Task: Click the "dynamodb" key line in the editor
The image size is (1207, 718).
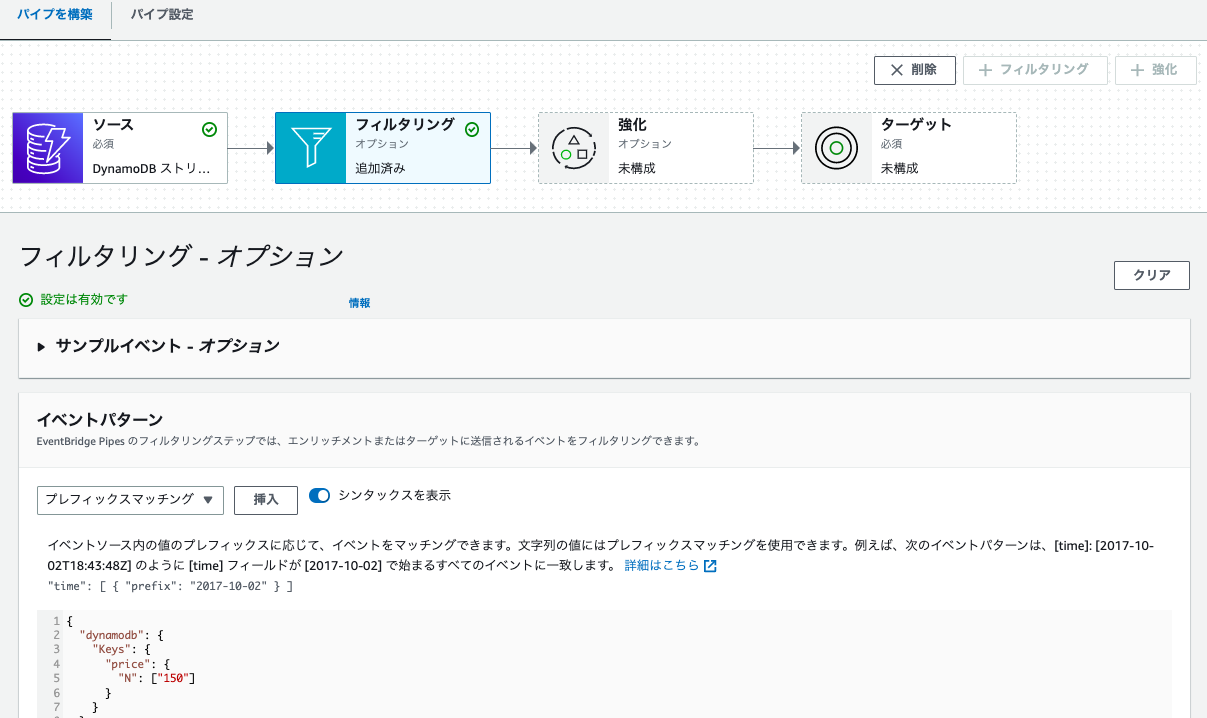Action: (x=120, y=636)
